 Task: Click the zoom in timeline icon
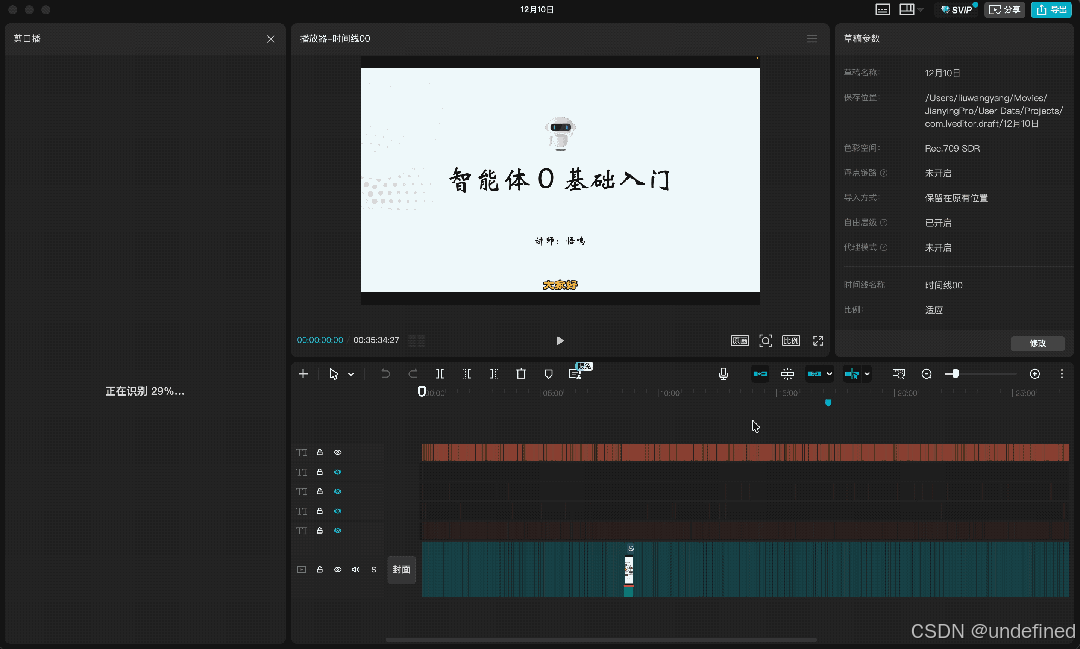1035,373
